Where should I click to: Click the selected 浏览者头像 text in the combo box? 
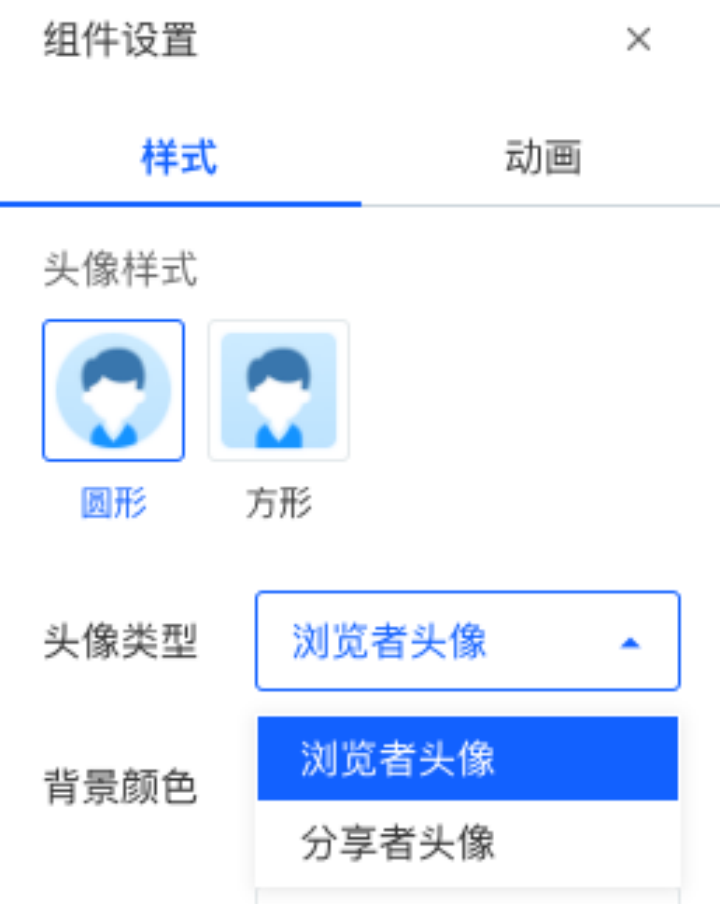[x=390, y=641]
